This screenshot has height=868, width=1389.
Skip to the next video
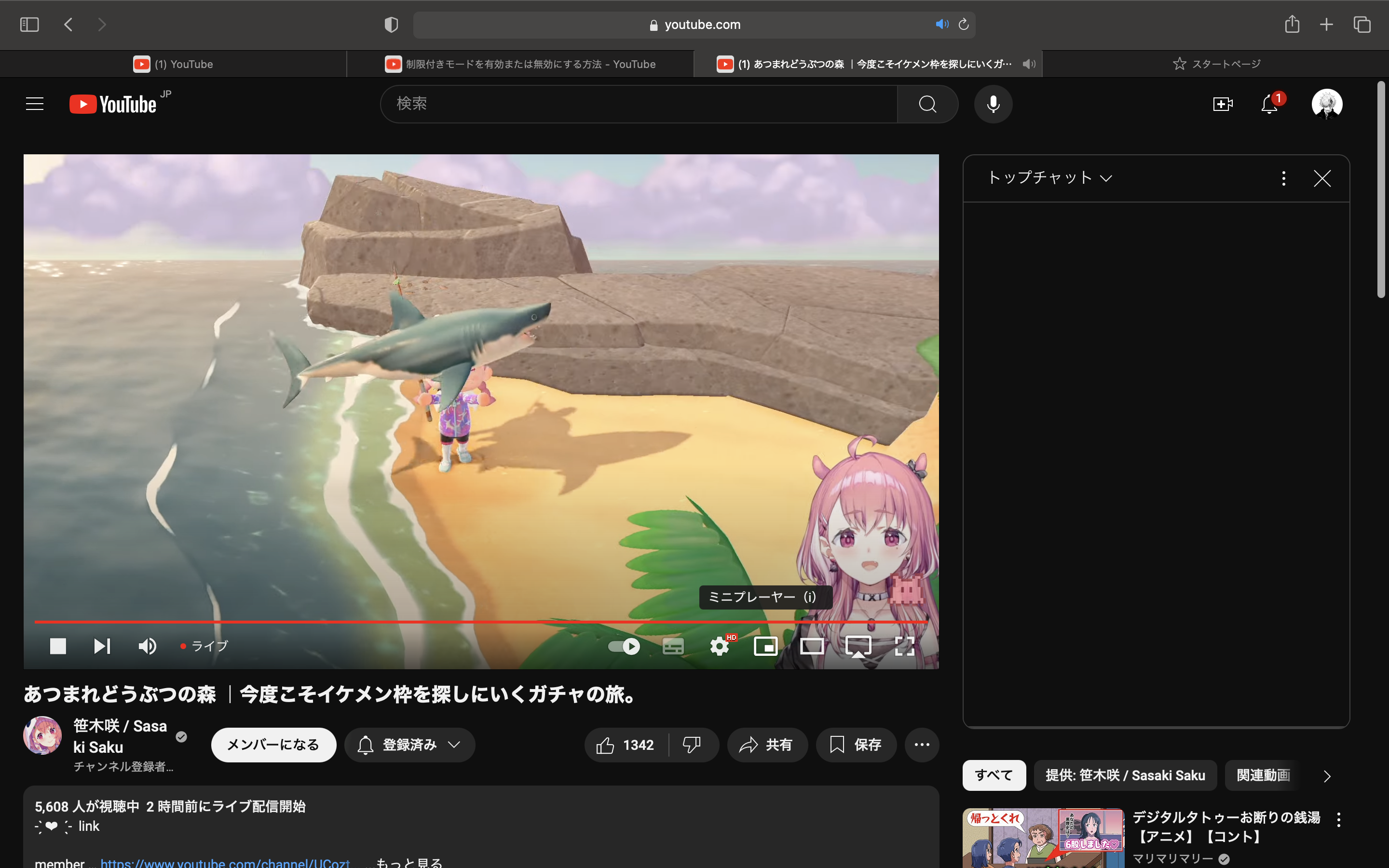[102, 646]
